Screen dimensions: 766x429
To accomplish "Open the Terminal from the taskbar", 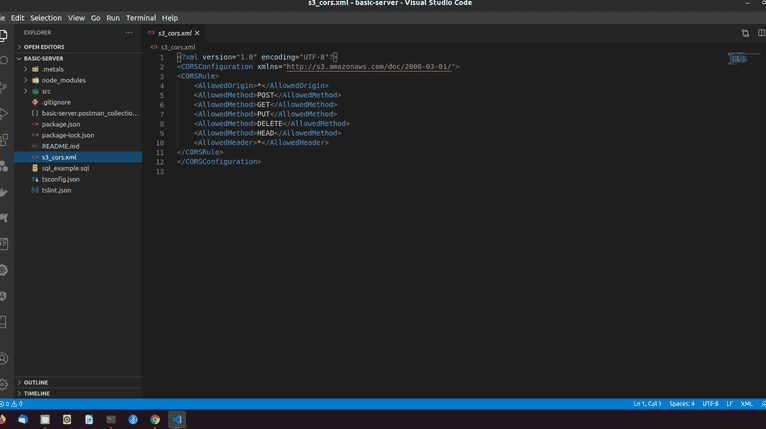I will 111,420.
